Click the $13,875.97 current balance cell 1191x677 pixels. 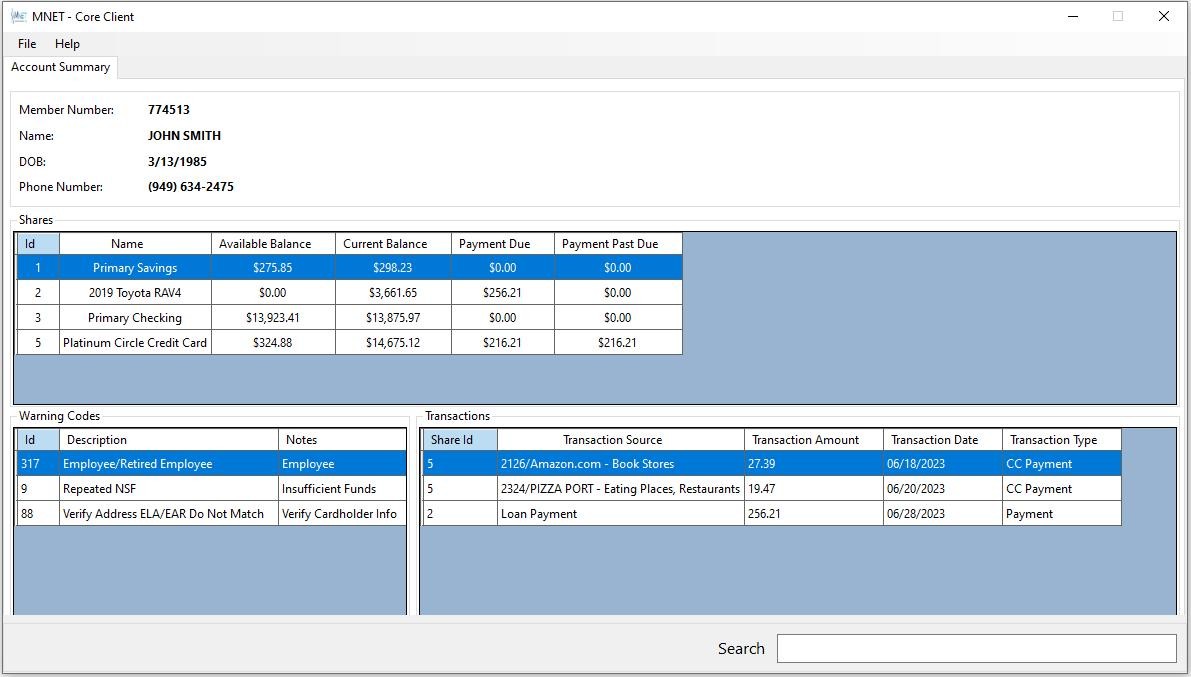tap(393, 318)
